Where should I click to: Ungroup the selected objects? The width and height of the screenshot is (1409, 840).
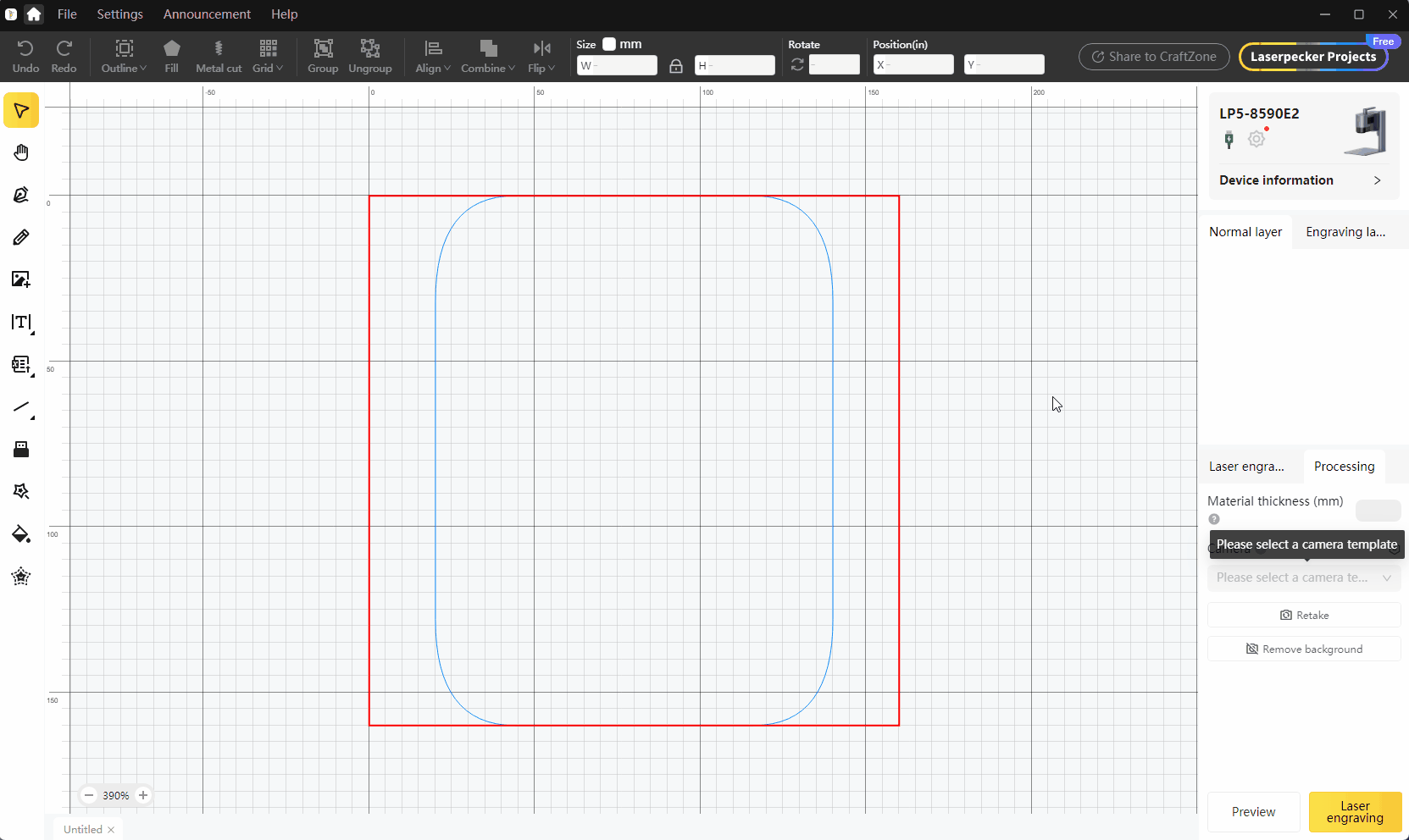tap(370, 57)
